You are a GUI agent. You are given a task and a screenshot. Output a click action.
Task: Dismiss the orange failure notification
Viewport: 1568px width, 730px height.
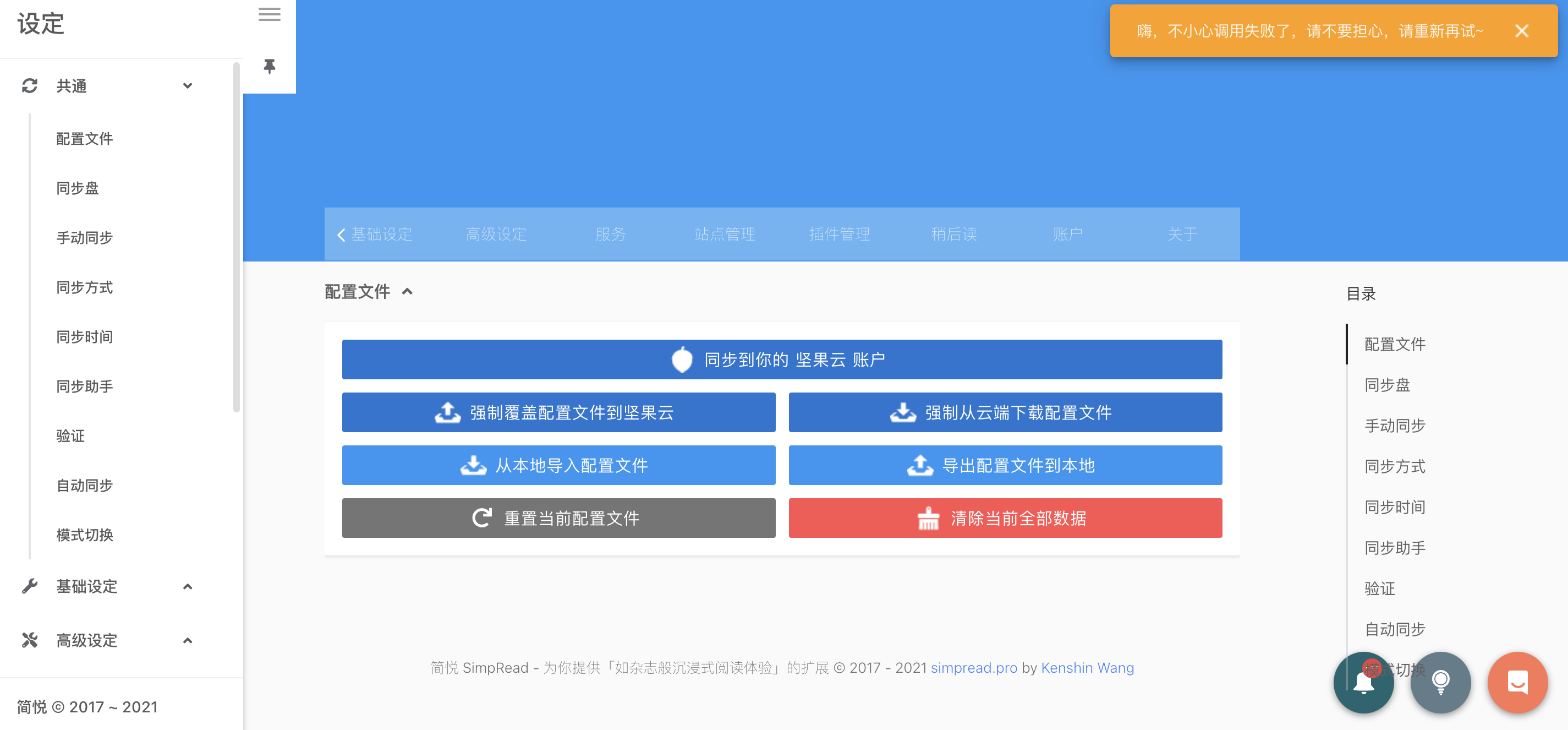coord(1521,31)
